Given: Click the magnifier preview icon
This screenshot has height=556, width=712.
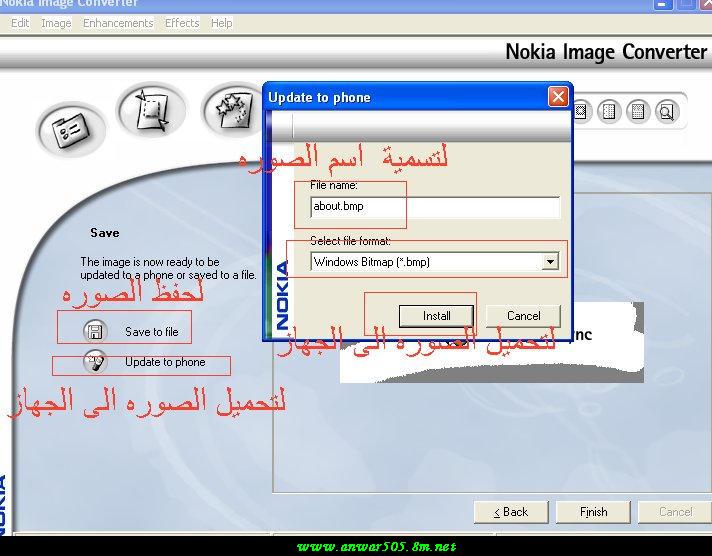Looking at the screenshot, I should tap(667, 111).
